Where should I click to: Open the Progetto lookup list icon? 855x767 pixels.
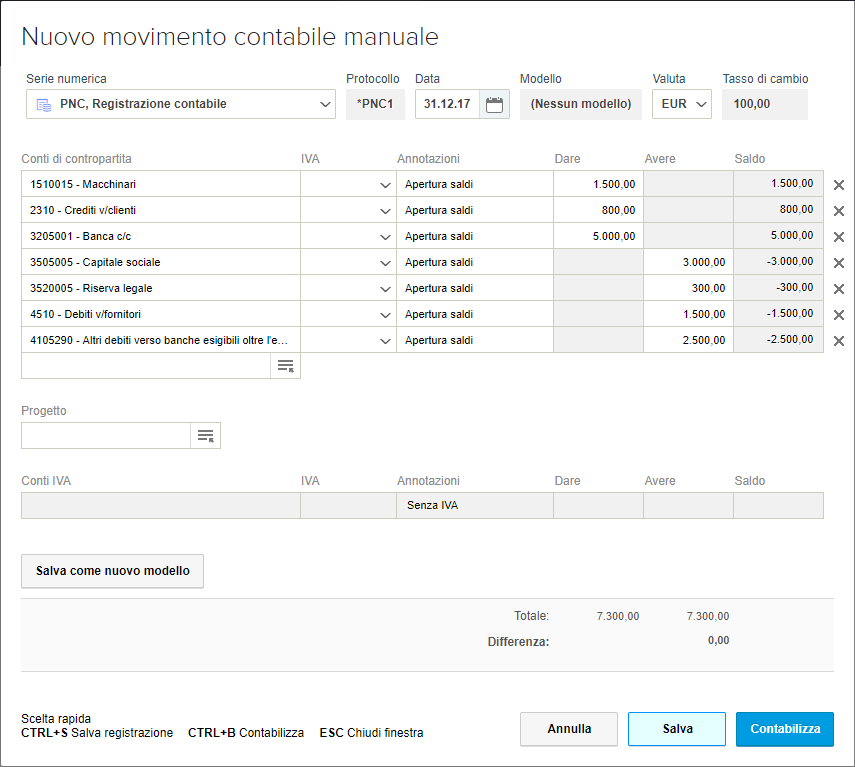tap(205, 436)
